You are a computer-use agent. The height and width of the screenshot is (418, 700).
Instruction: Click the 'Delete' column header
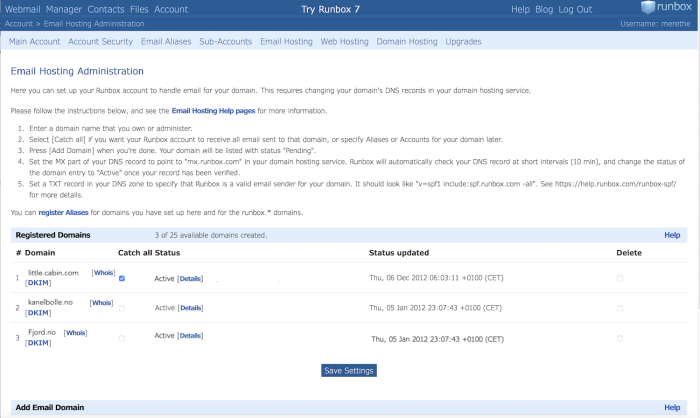(629, 253)
